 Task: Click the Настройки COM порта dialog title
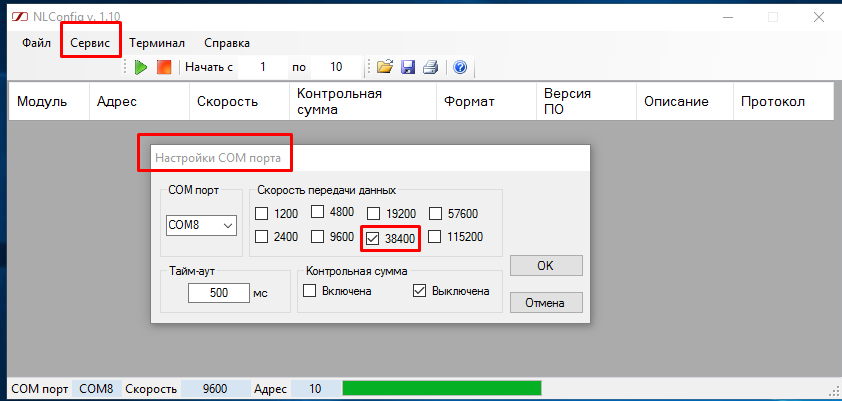tap(217, 158)
